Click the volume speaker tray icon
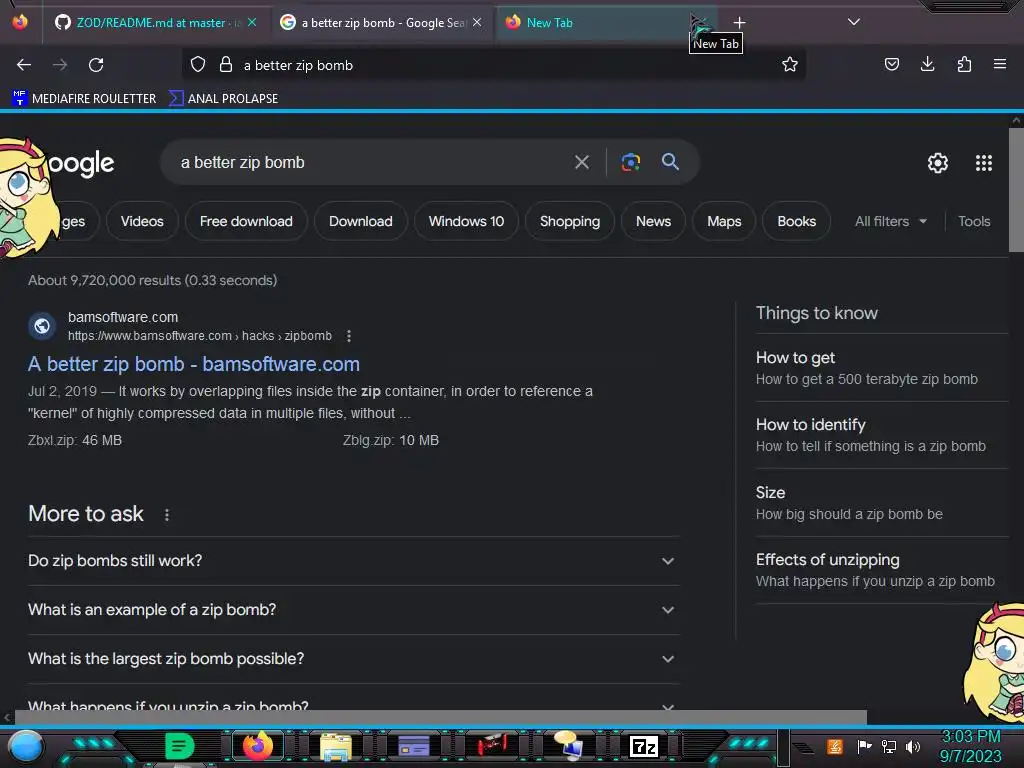The height and width of the screenshot is (768, 1024). pyautogui.click(x=913, y=746)
